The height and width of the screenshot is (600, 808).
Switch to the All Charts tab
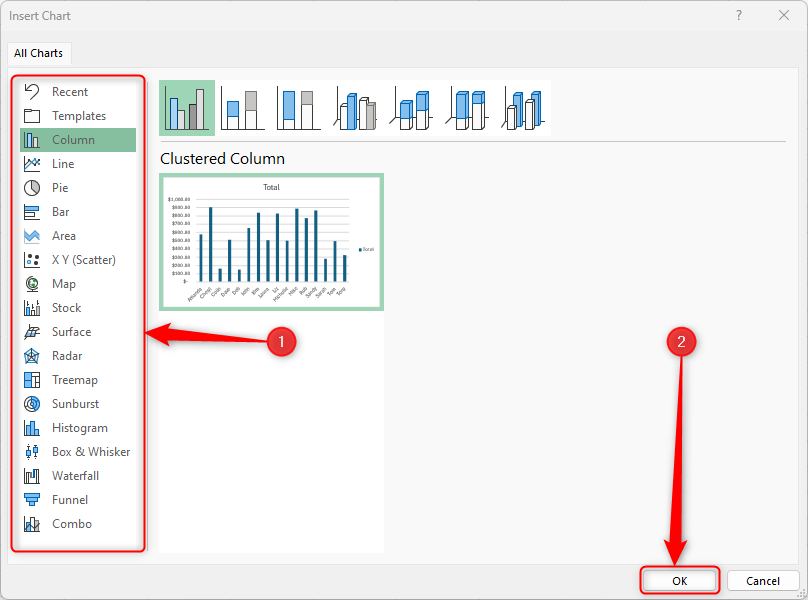coord(39,53)
